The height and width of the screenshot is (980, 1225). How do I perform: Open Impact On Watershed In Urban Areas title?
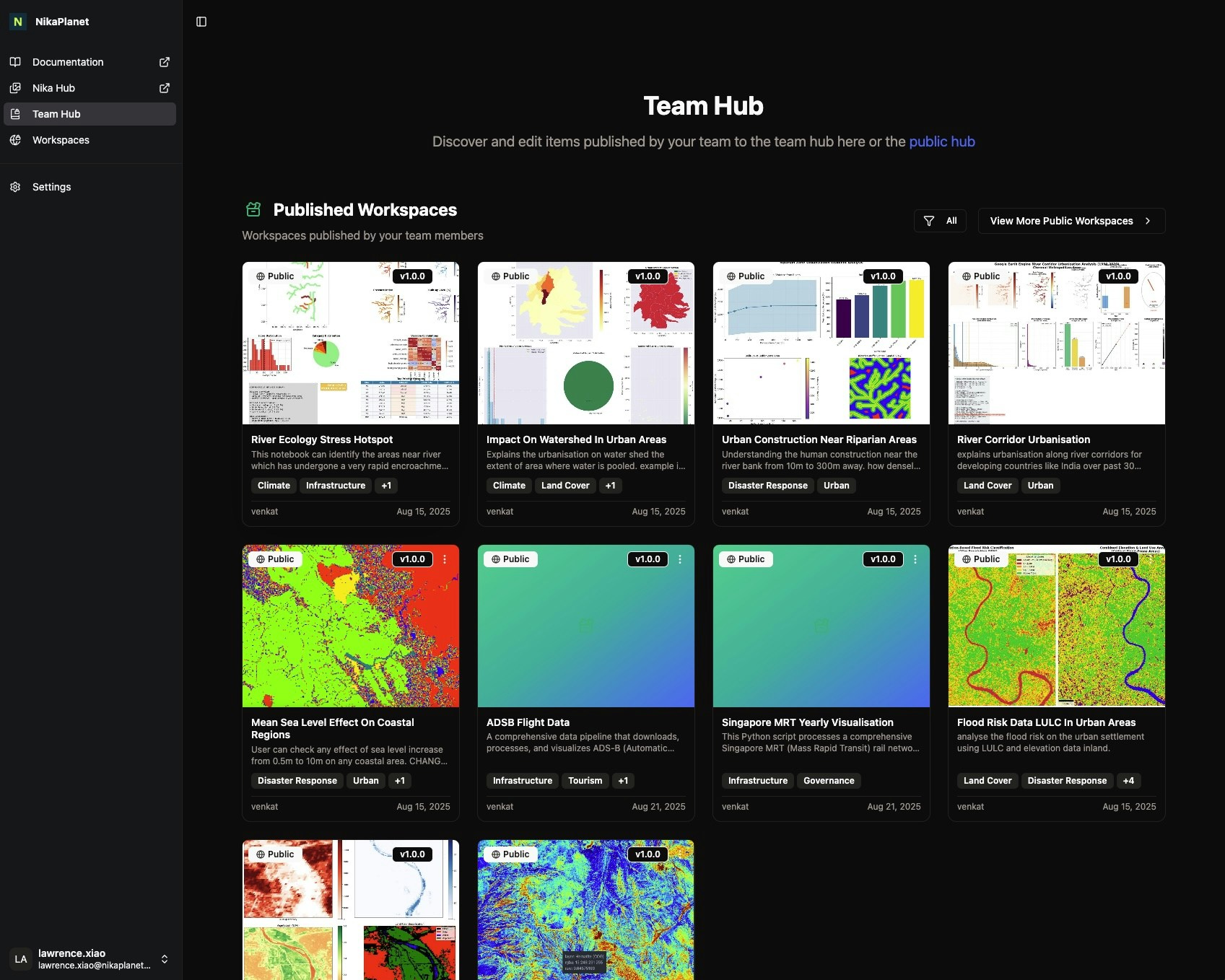576,439
